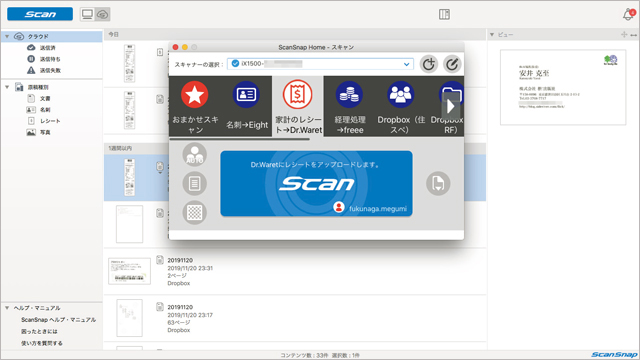Click the fit-width icon in ビュー panel header
This screenshot has height=360, width=640.
(633, 35)
